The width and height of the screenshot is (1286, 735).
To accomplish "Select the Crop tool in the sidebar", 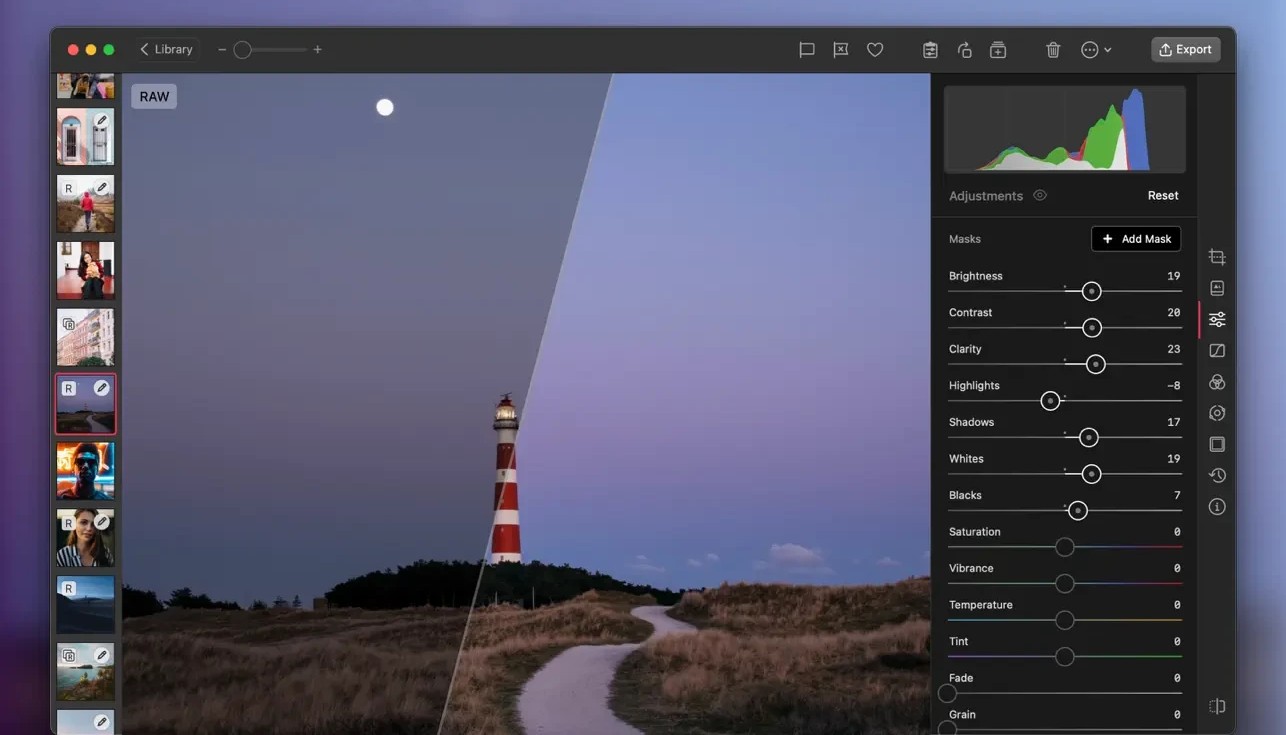I will [x=1217, y=257].
